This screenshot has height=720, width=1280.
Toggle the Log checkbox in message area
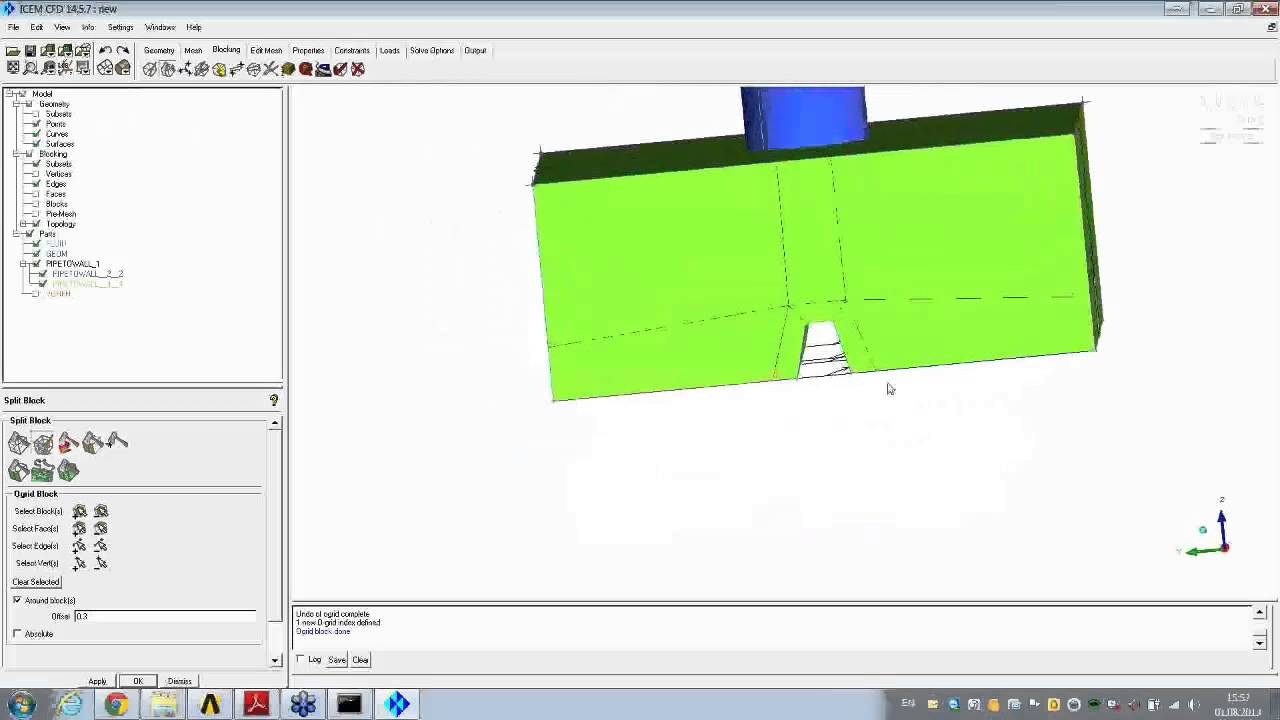coord(301,659)
